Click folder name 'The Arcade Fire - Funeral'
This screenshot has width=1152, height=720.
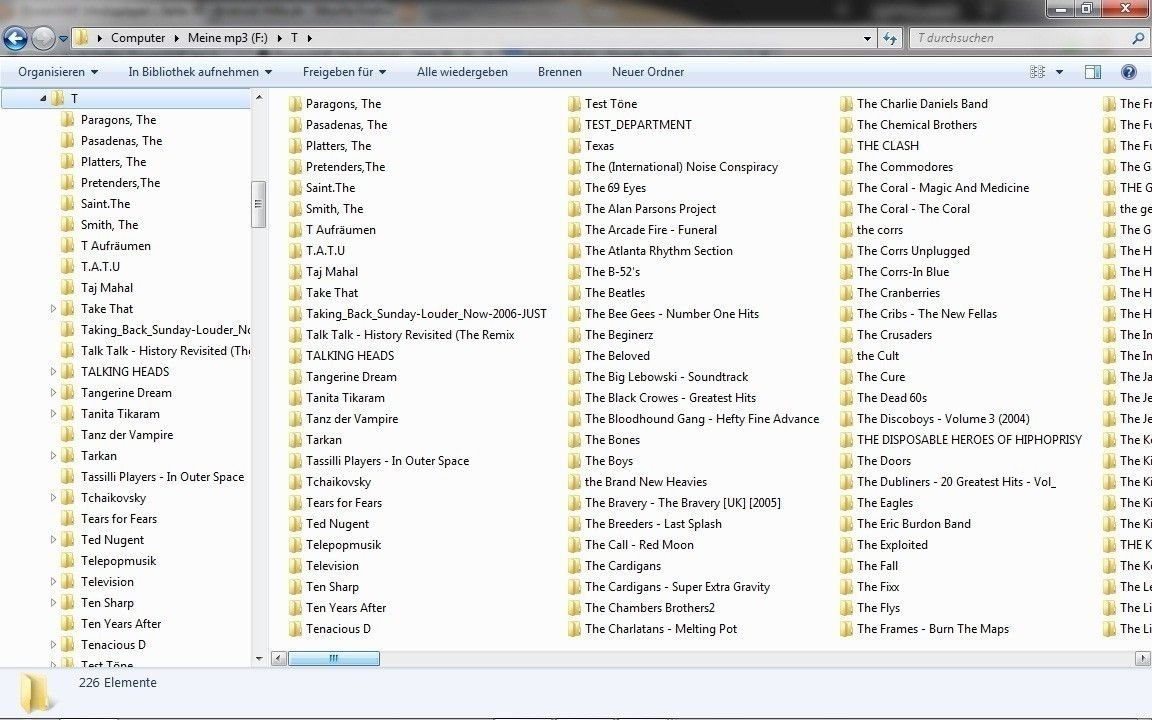651,230
